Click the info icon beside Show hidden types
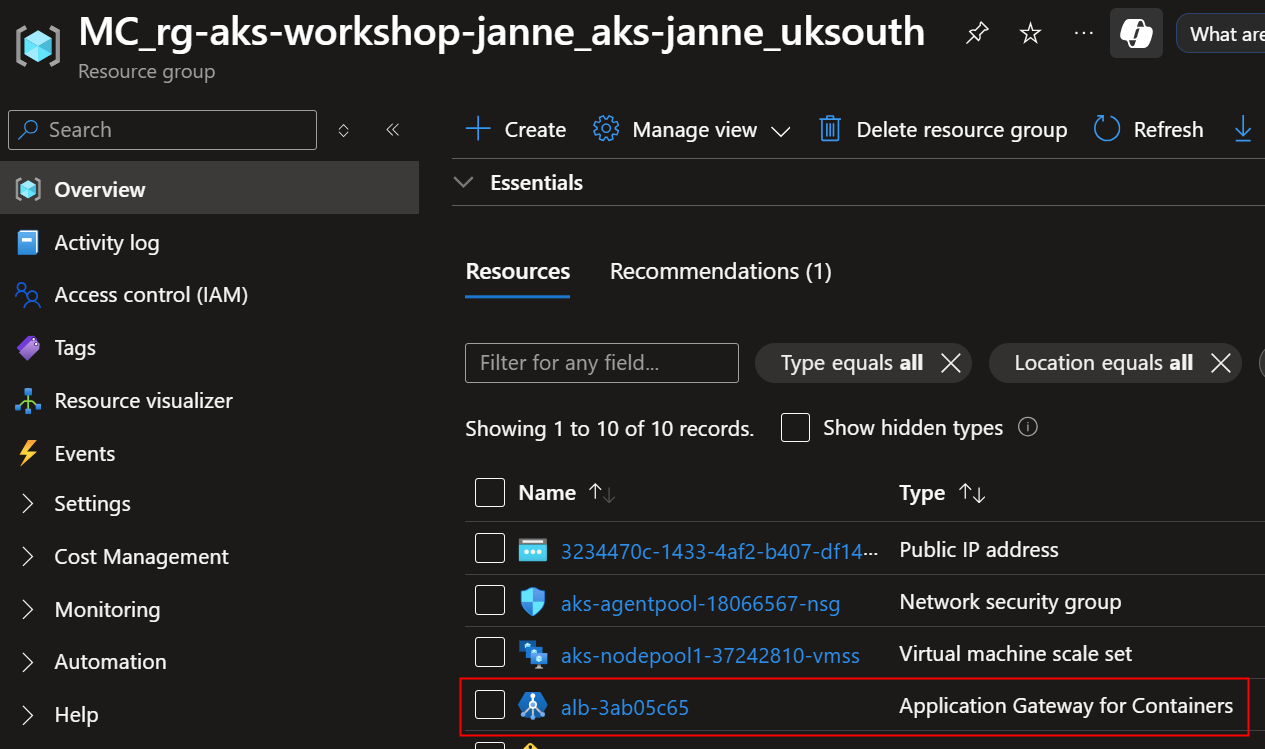Screen dimensions: 1265x749 pos(1027,427)
